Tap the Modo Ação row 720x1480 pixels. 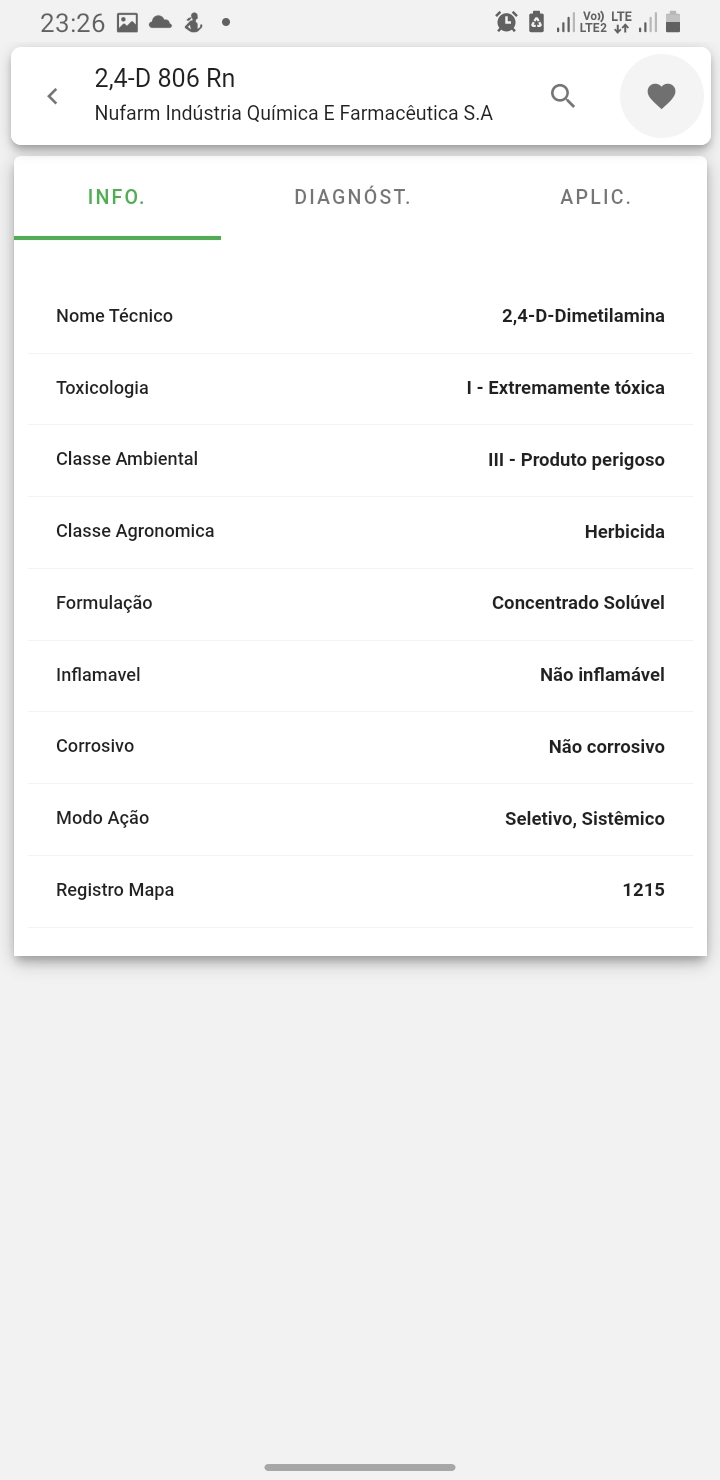[360, 818]
